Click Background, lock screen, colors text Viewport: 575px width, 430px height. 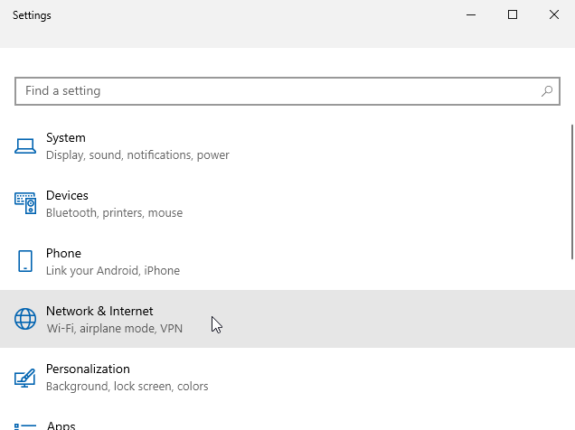[x=127, y=386]
